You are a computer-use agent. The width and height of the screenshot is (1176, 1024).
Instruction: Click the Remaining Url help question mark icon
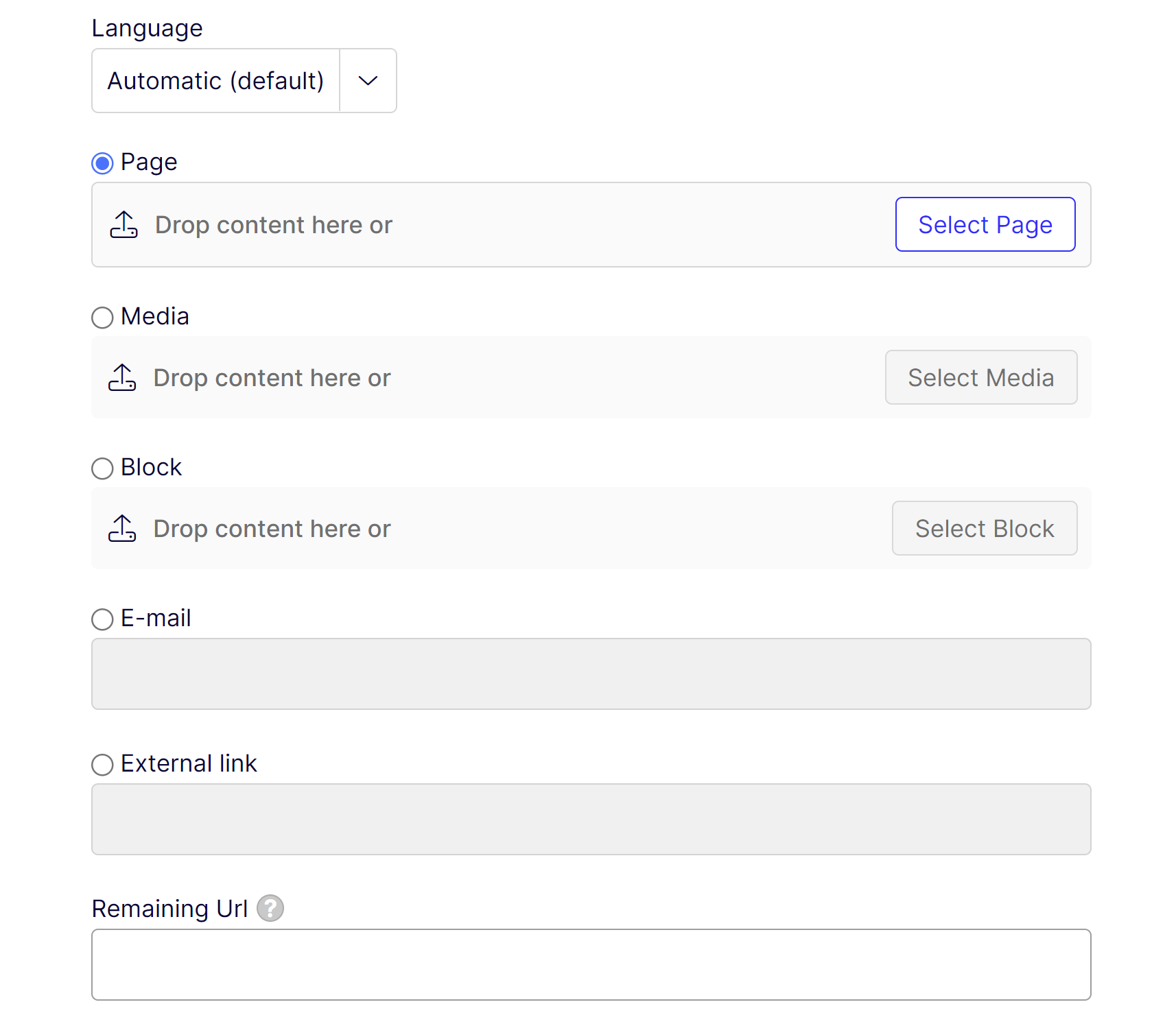(x=270, y=908)
